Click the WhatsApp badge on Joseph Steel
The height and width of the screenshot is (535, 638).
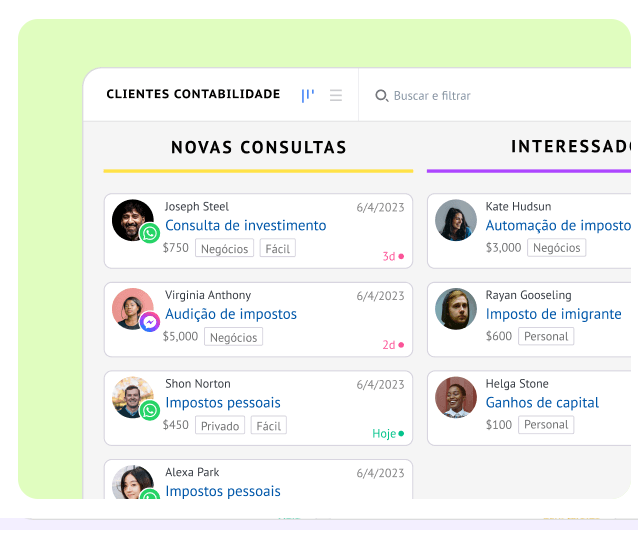(x=150, y=233)
